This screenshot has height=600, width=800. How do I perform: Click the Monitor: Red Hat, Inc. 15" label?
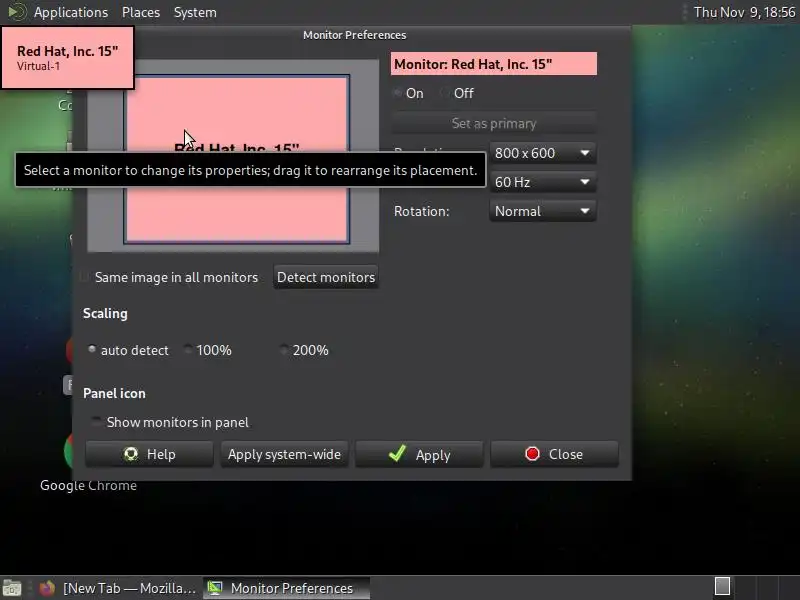pos(493,64)
